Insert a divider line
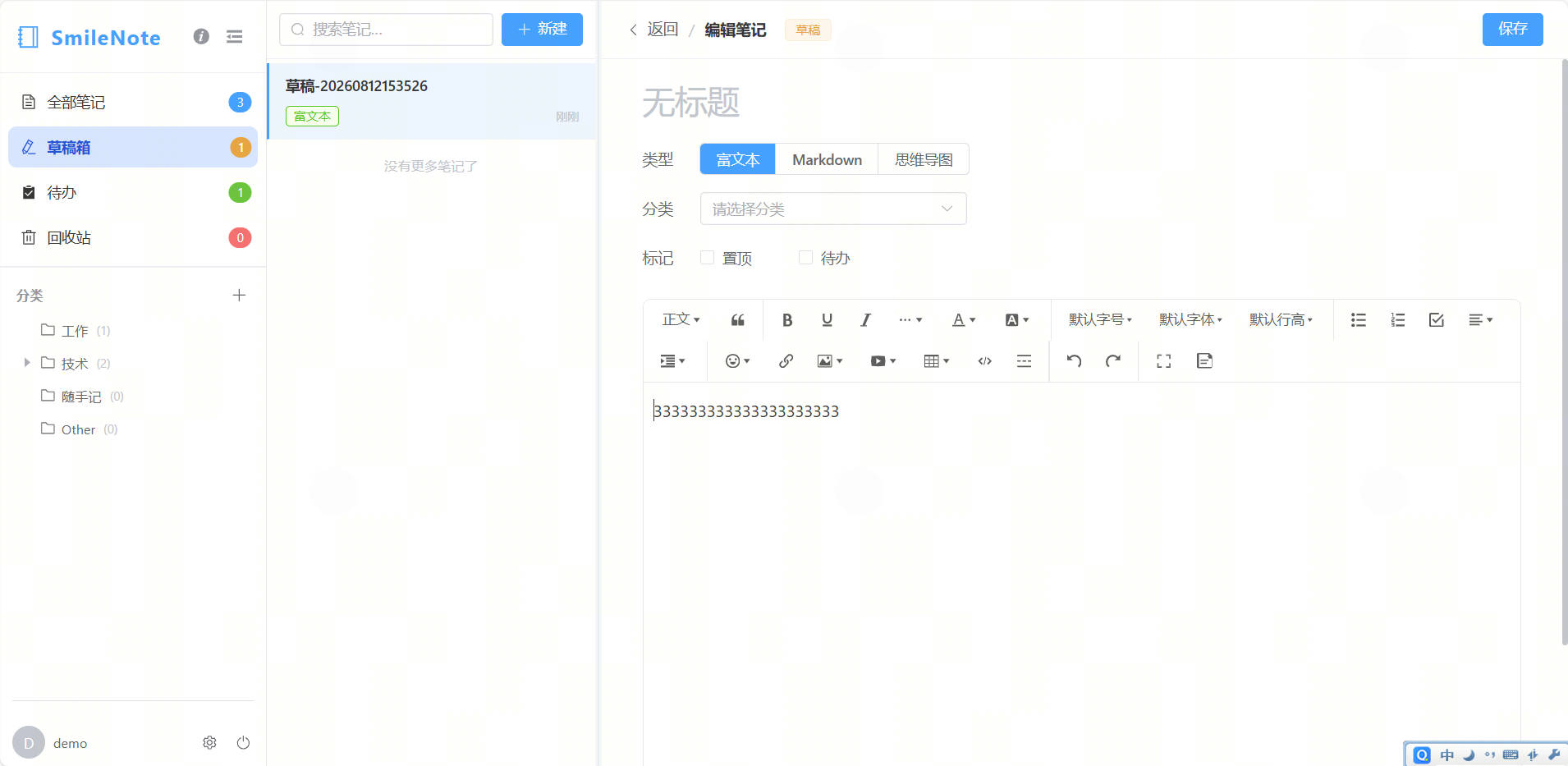 (x=1024, y=361)
